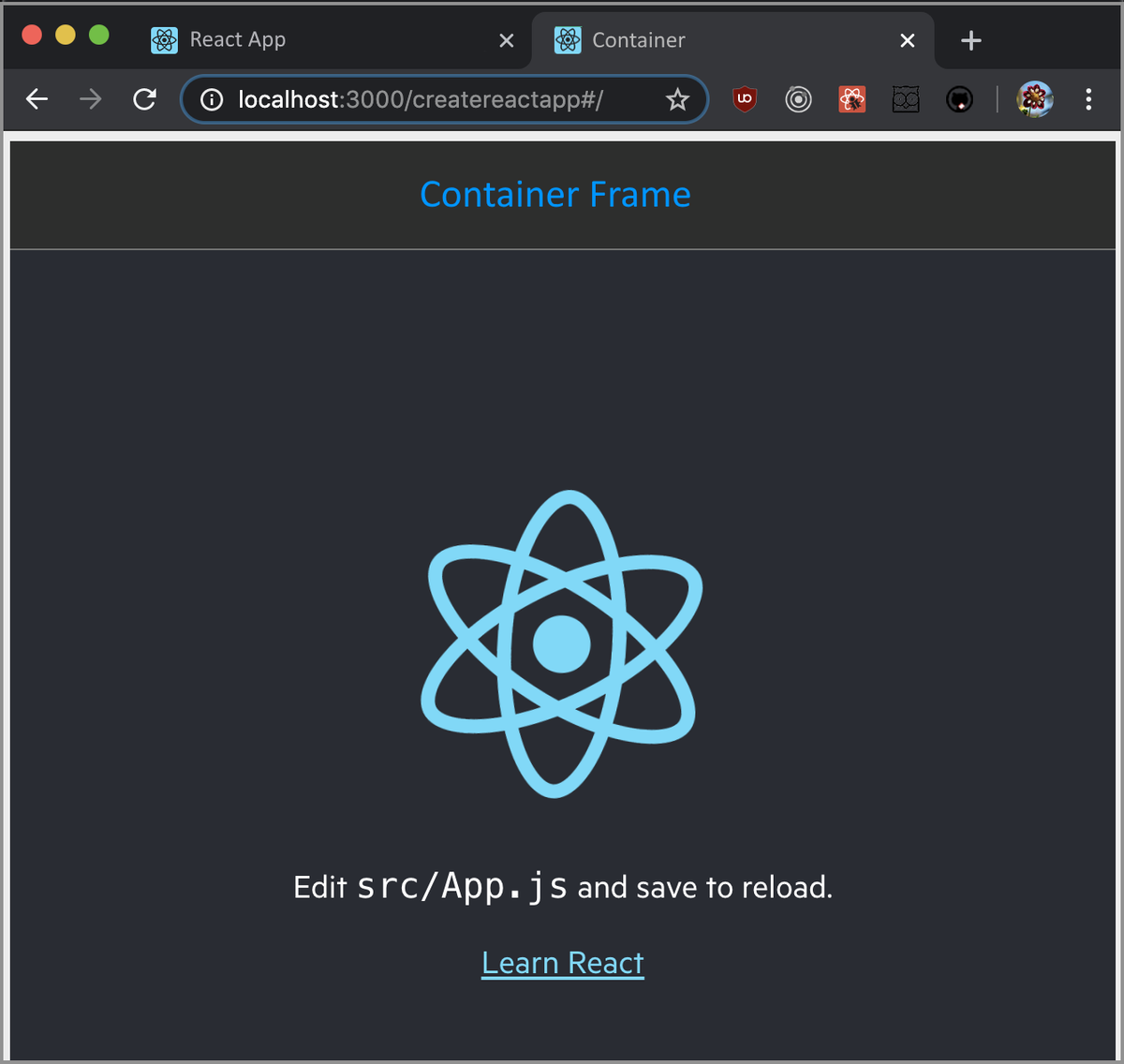The width and height of the screenshot is (1124, 1064).
Task: Open the React Developer Tools extension
Action: click(851, 99)
